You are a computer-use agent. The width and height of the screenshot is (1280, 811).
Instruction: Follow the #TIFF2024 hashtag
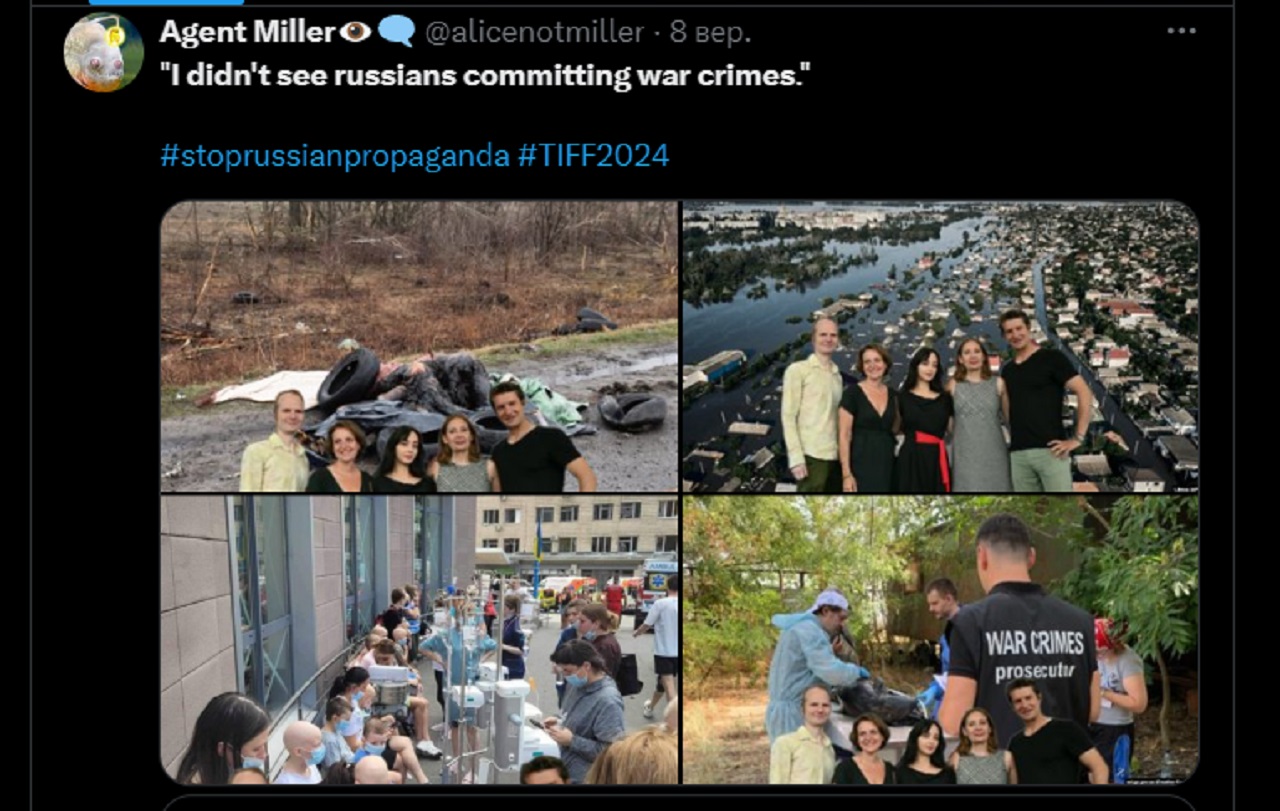tap(594, 156)
